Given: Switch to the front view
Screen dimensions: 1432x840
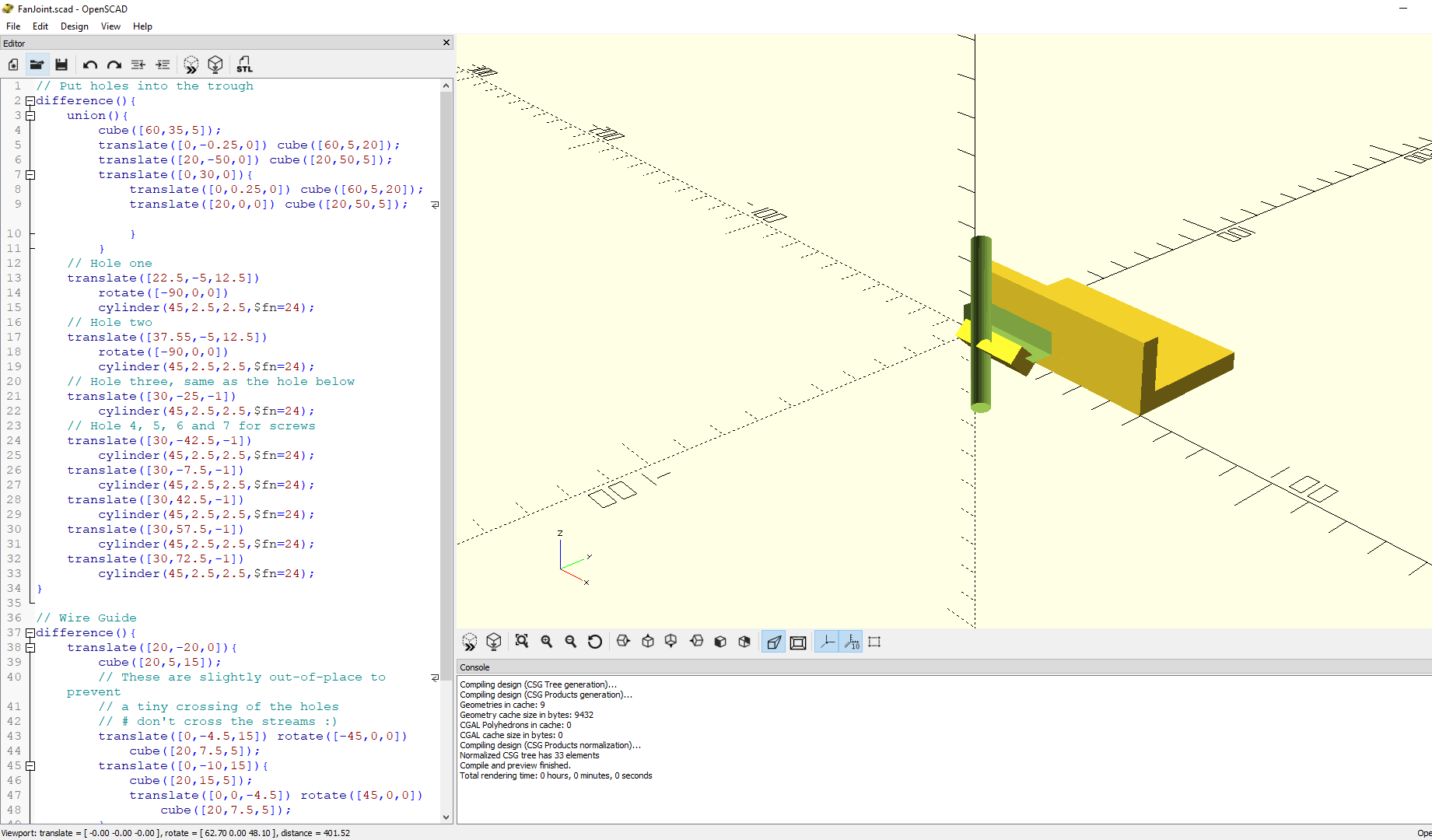Looking at the screenshot, I should [x=720, y=642].
